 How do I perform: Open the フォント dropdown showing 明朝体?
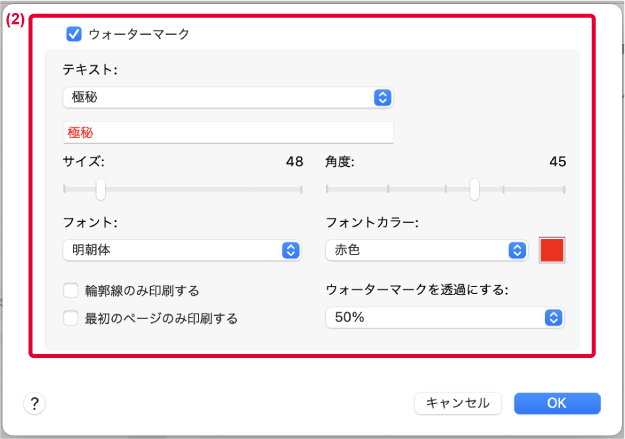(182, 250)
